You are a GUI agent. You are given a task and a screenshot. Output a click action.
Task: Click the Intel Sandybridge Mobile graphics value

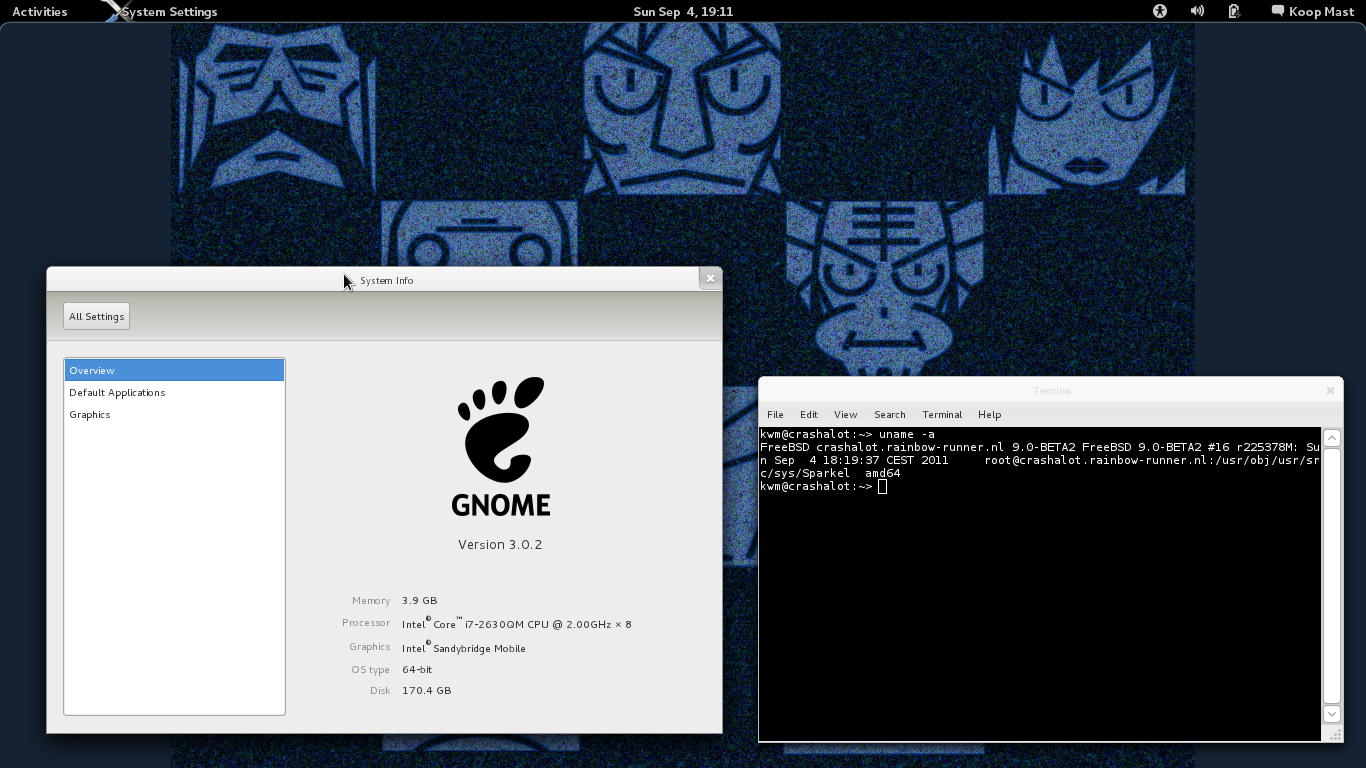[464, 648]
